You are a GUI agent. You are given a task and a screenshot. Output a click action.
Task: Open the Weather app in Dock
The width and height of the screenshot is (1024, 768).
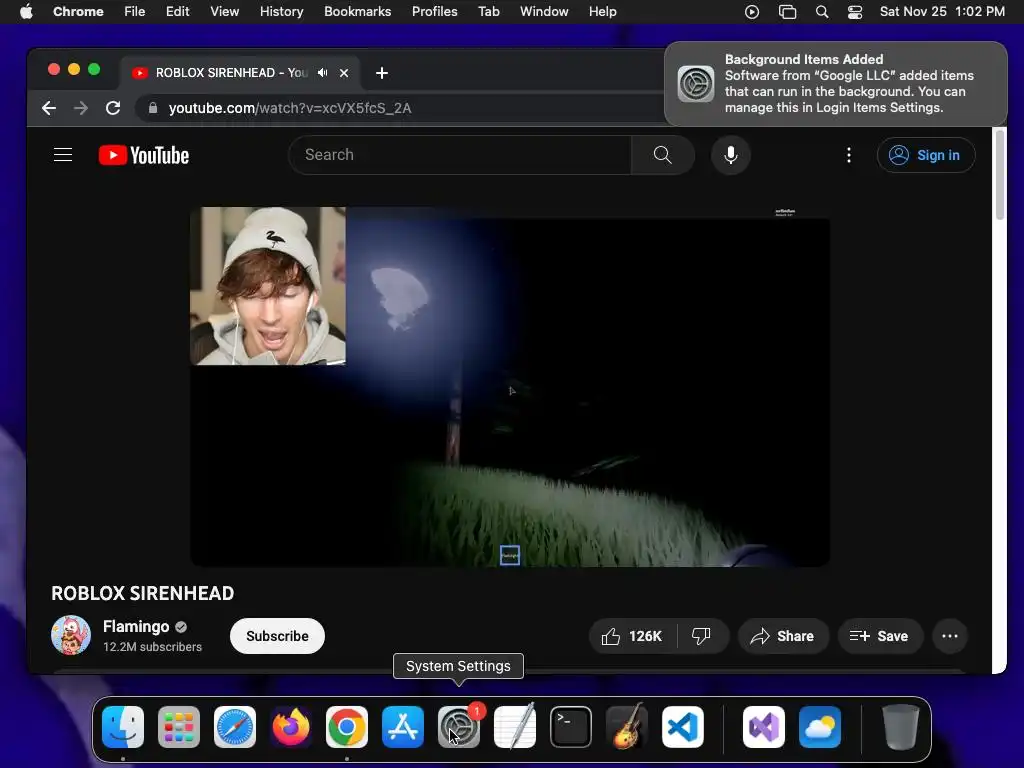point(820,727)
